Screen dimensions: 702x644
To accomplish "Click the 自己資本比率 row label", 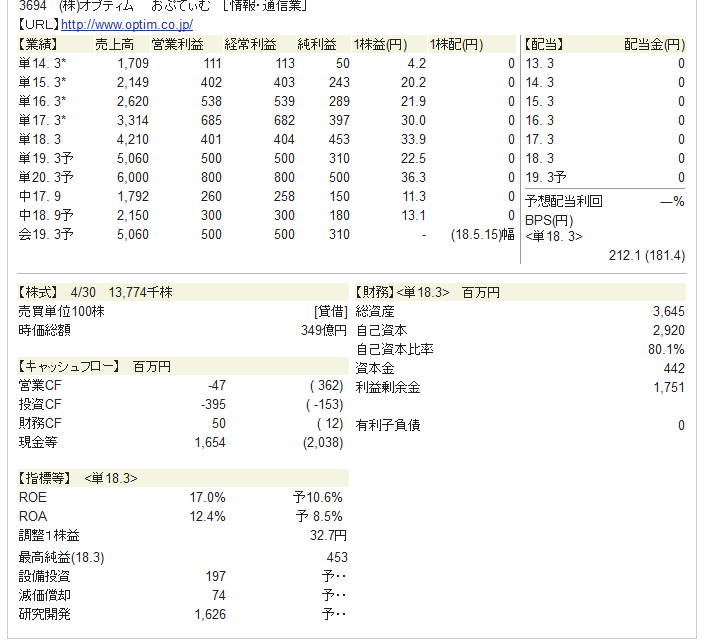I will click(x=395, y=350).
